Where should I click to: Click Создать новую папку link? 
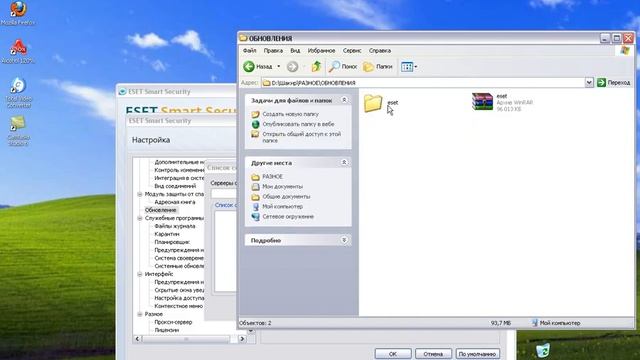[291, 114]
